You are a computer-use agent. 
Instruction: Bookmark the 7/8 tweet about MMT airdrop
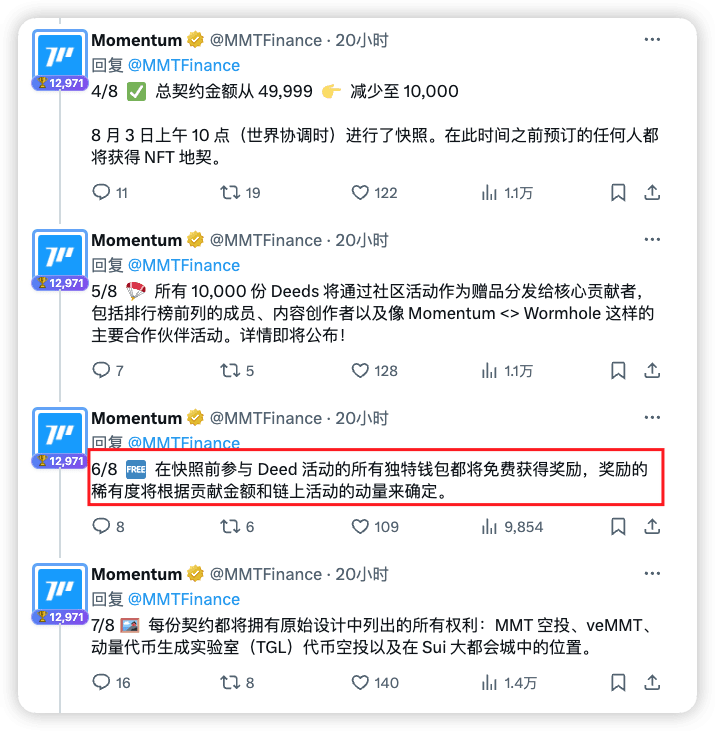coord(618,683)
